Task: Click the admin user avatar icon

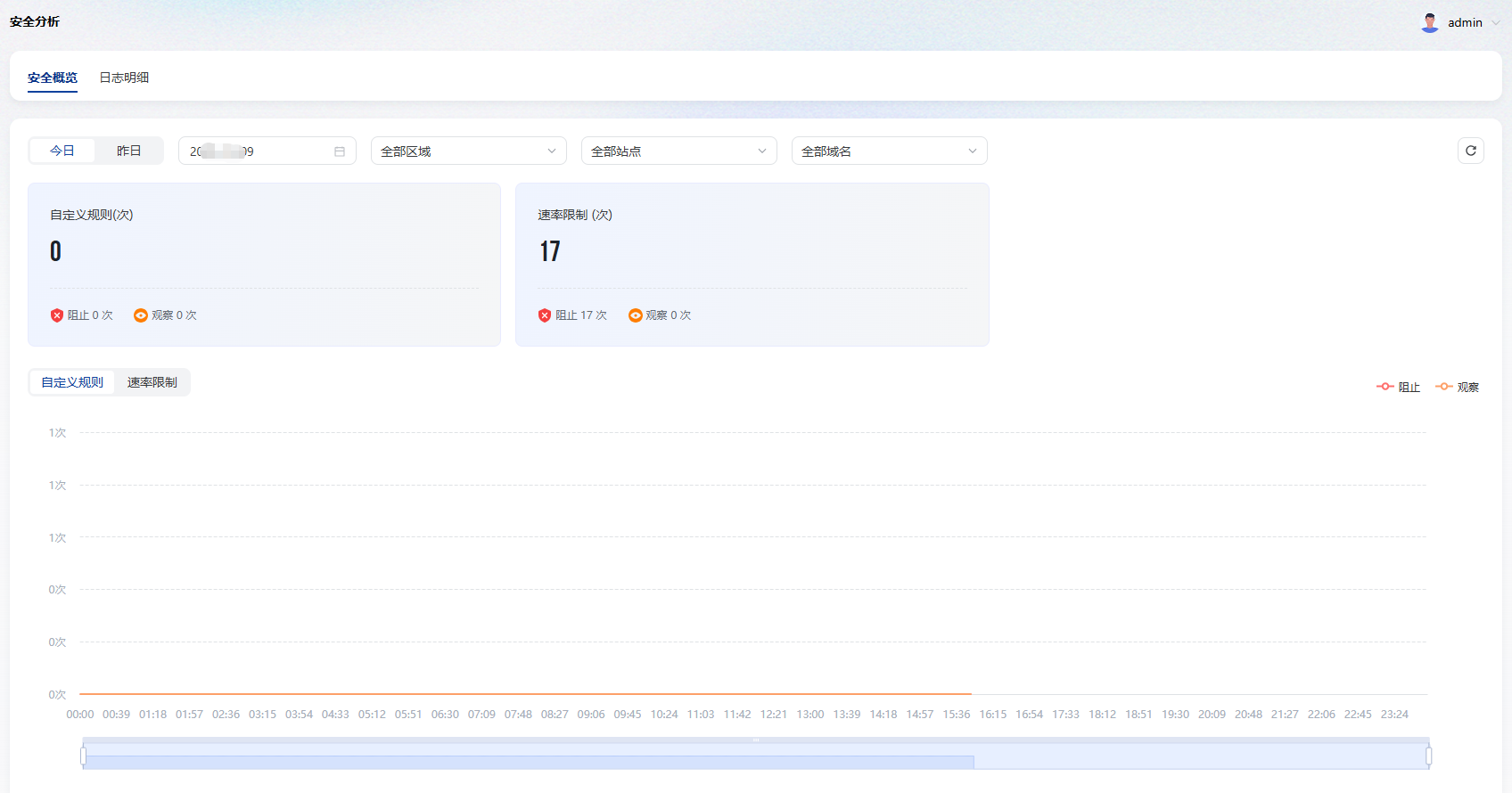Action: click(1430, 22)
